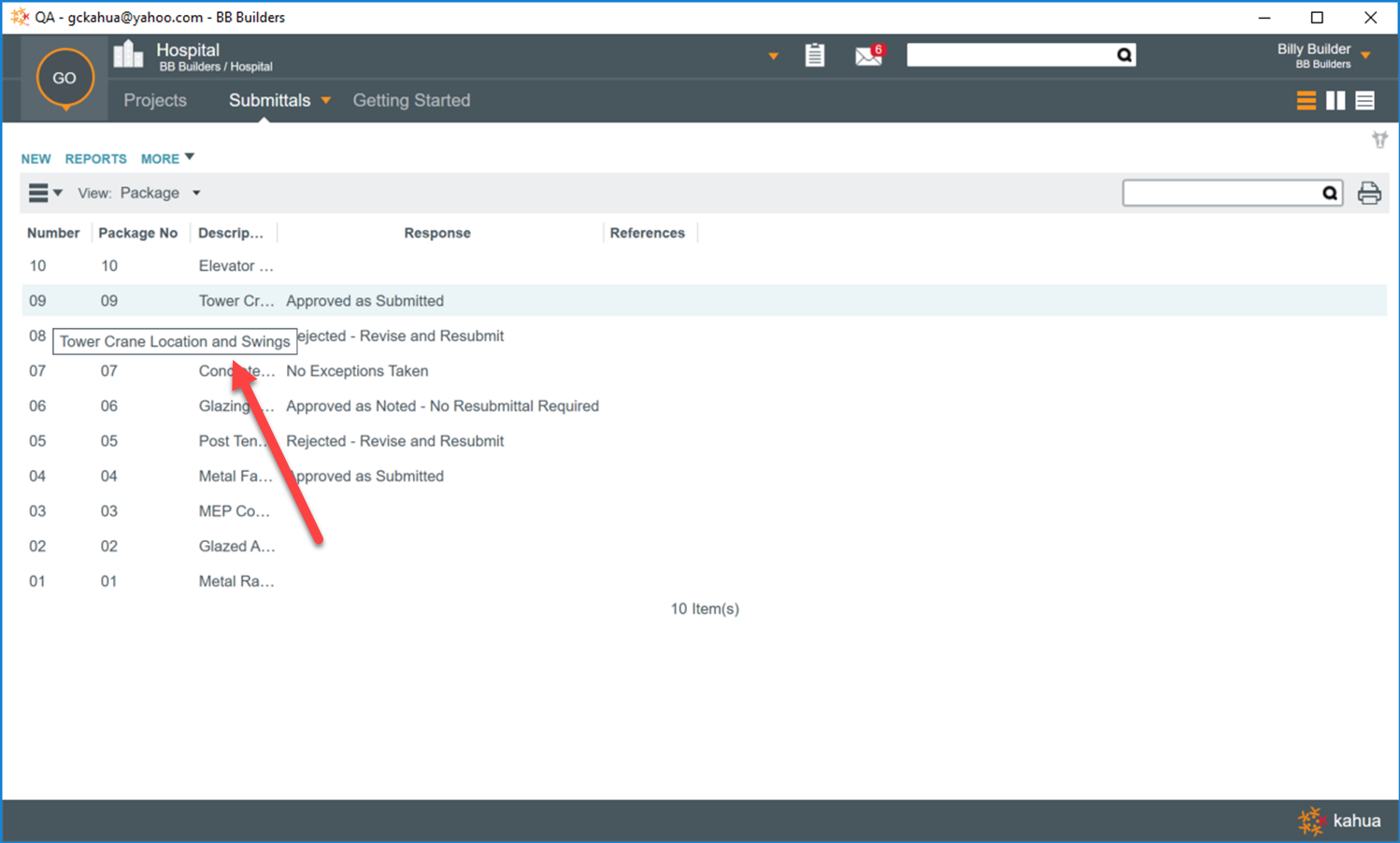Open the clipboard tasks icon
Screen dimensions: 1400x843
[x=815, y=55]
